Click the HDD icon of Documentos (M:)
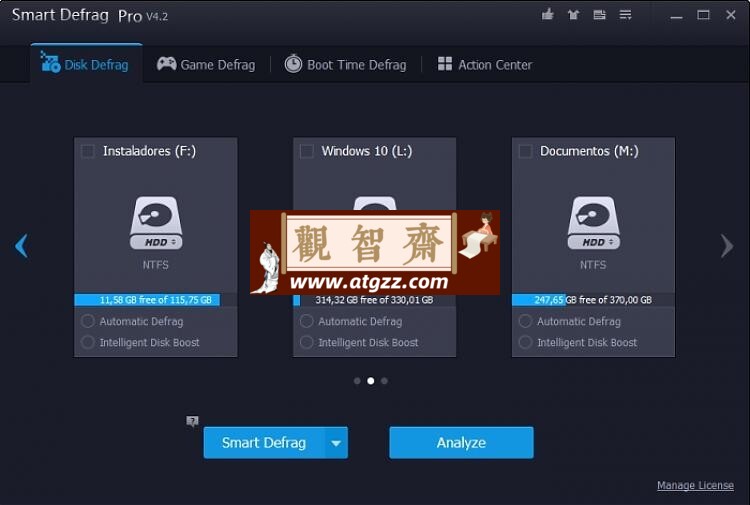Screen dimensions: 750x505 coord(593,222)
